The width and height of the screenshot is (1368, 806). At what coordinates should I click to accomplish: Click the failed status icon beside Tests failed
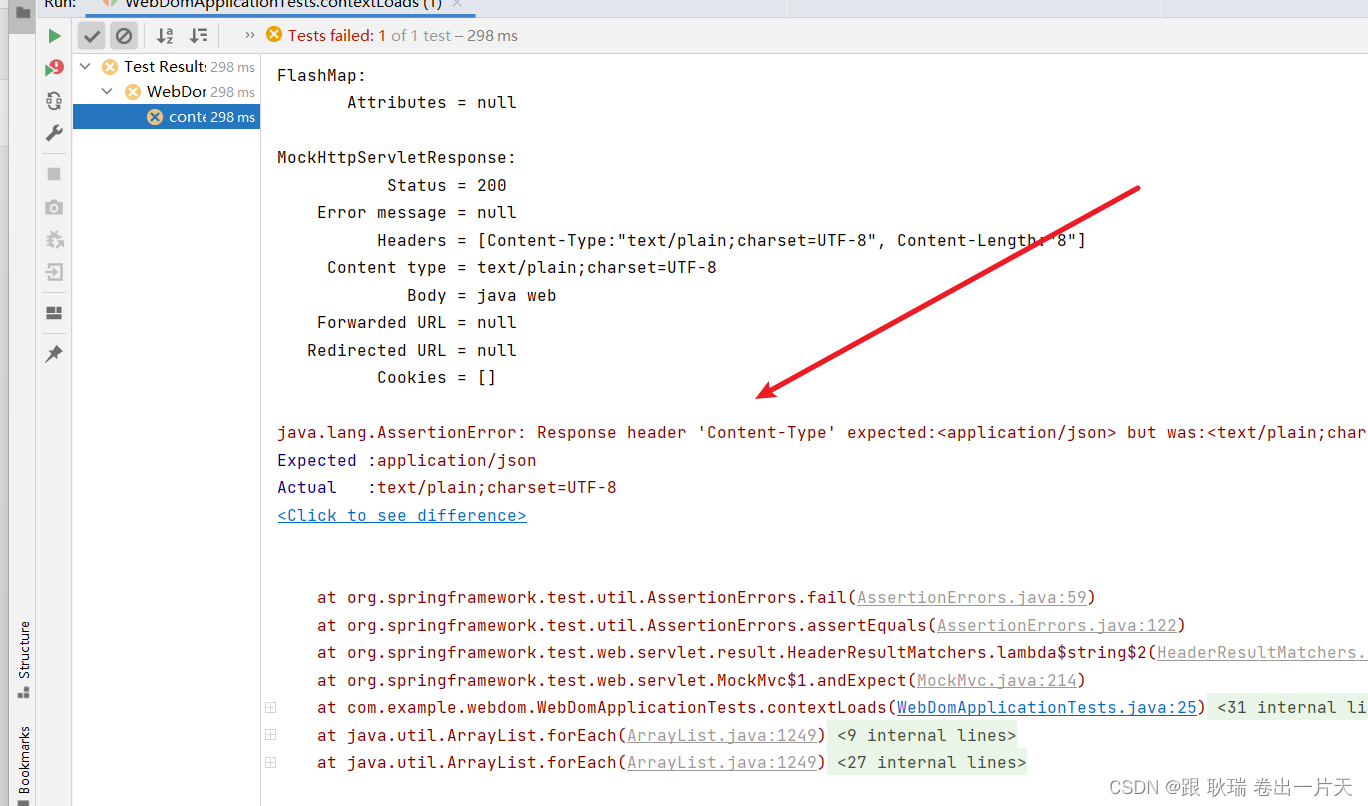[x=274, y=35]
